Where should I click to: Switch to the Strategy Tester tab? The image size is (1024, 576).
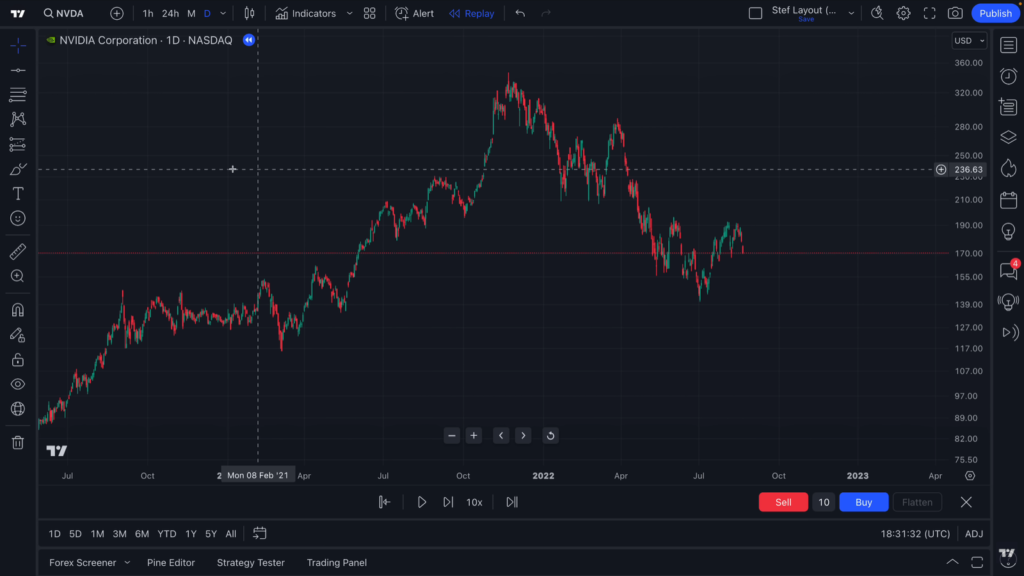tap(250, 563)
